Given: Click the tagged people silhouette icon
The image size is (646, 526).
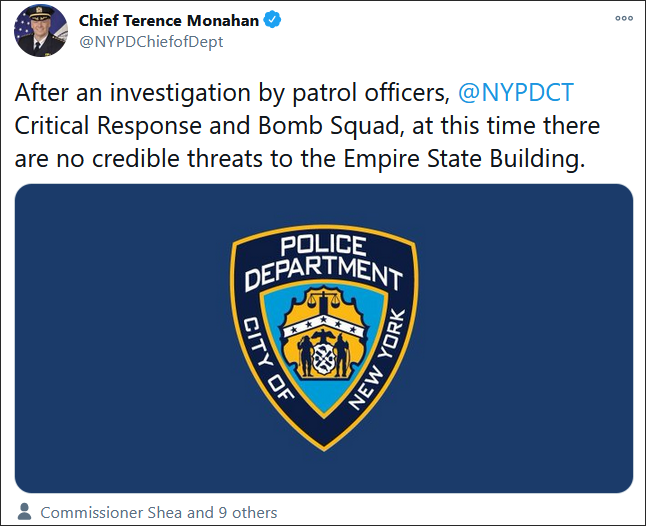Looking at the screenshot, I should click(24, 511).
